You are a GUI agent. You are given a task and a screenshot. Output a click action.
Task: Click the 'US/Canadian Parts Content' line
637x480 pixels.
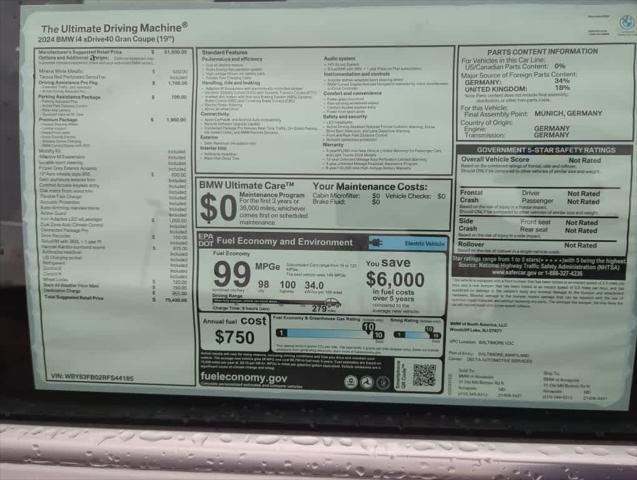[515, 66]
